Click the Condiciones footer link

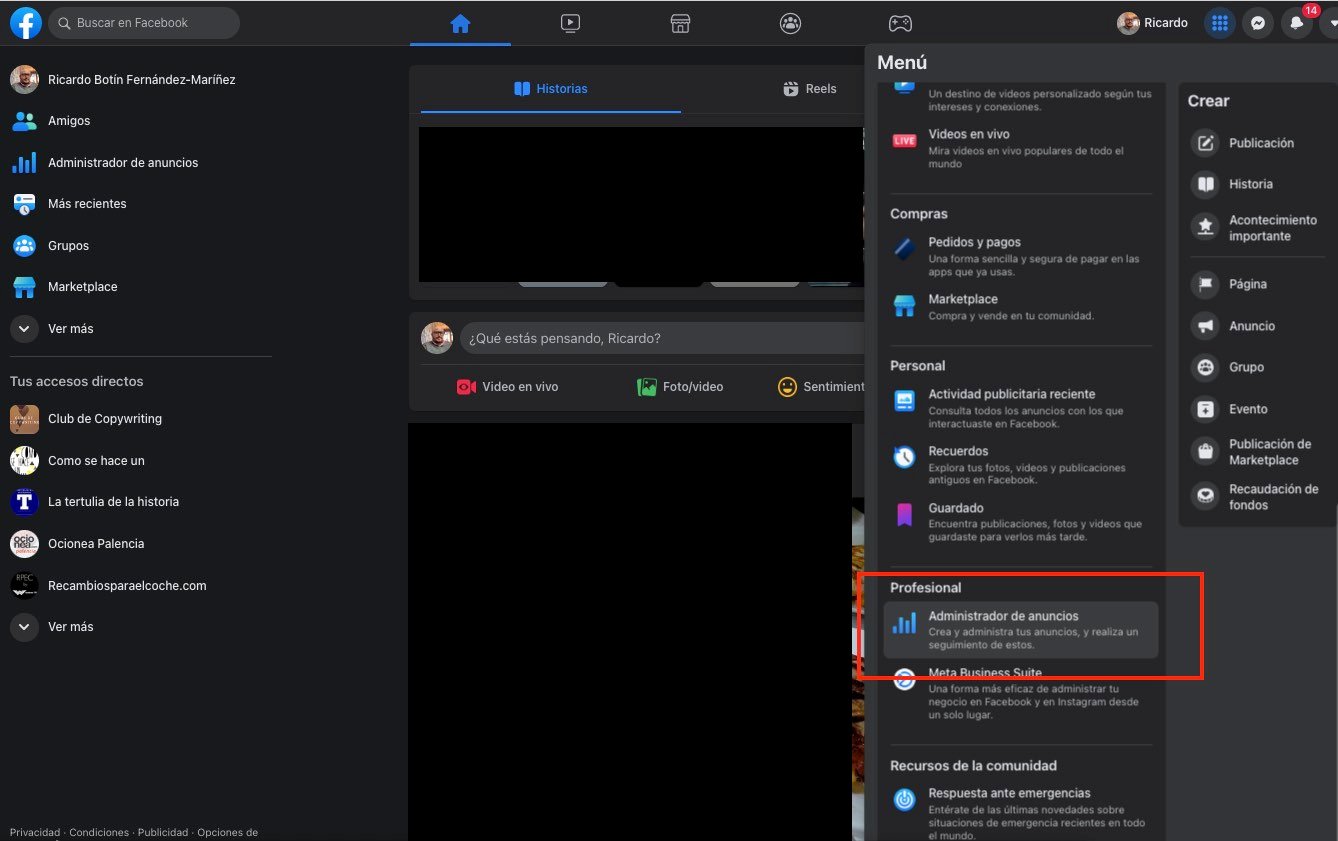coord(99,832)
